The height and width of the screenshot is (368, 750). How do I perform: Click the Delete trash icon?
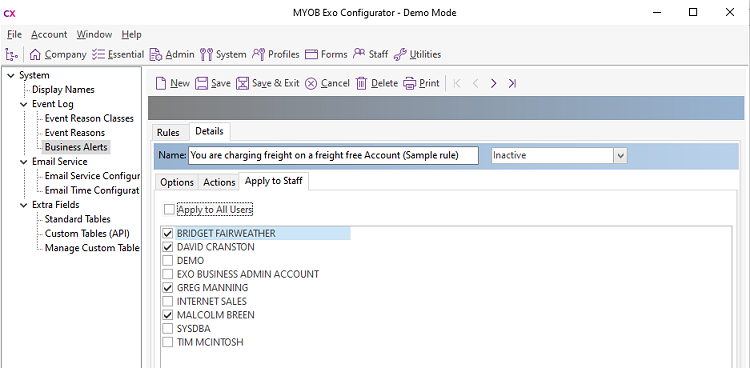pos(362,83)
